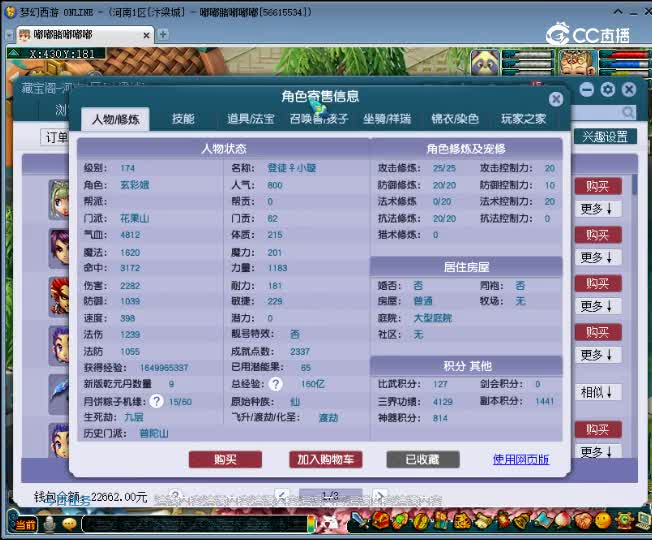Switch chat channel with 当前 button

(26, 524)
